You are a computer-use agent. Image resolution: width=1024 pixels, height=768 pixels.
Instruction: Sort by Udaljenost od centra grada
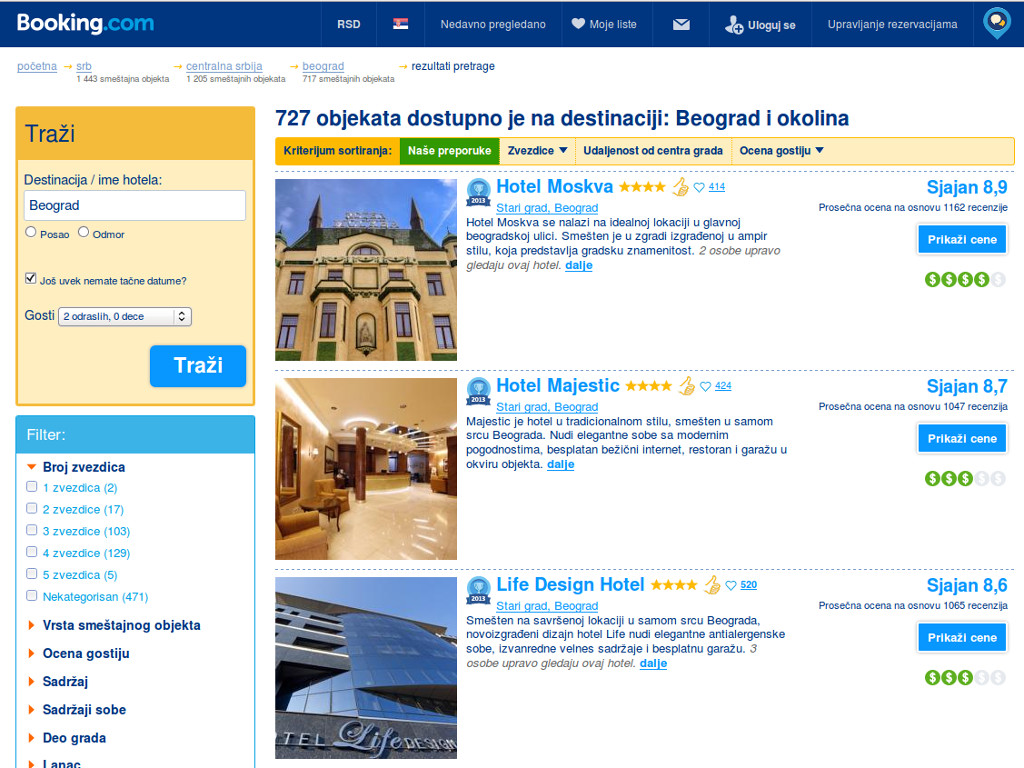[x=653, y=151]
